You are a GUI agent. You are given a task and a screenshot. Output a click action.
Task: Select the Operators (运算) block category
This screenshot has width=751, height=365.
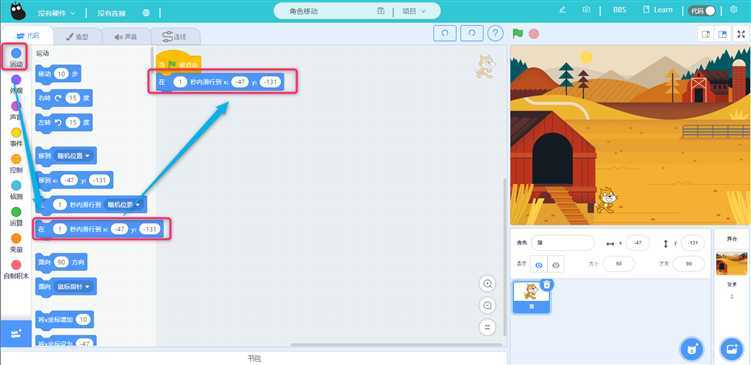coord(16,217)
